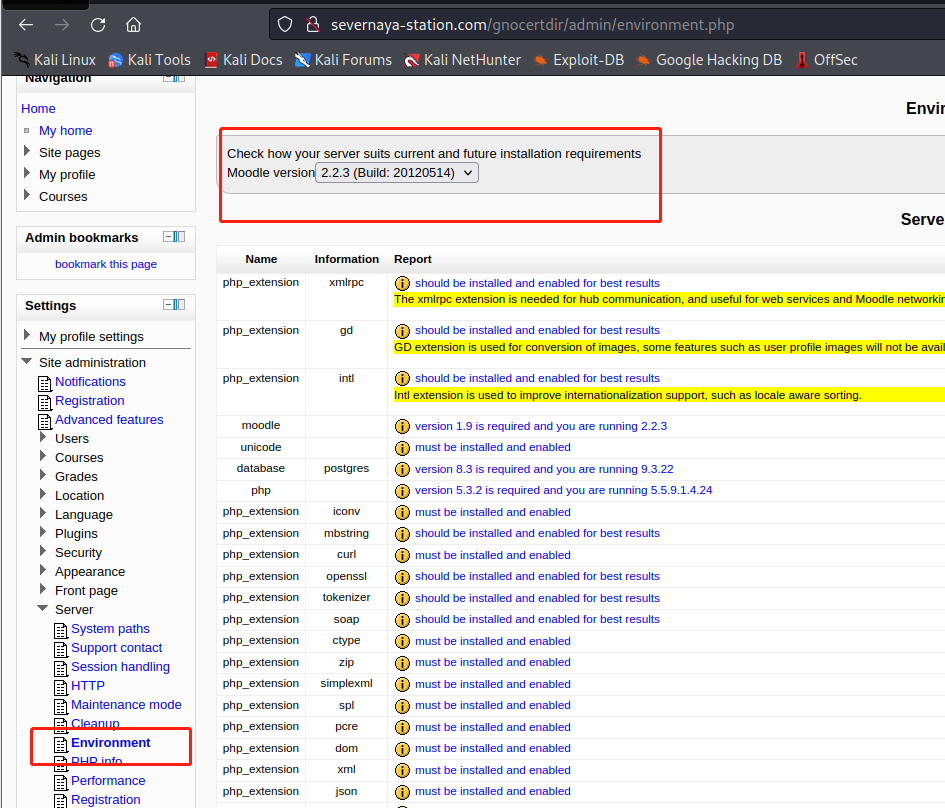Collapse the Admin bookmarks block with hide icon
Viewport: 945px width, 808px height.
click(168, 237)
